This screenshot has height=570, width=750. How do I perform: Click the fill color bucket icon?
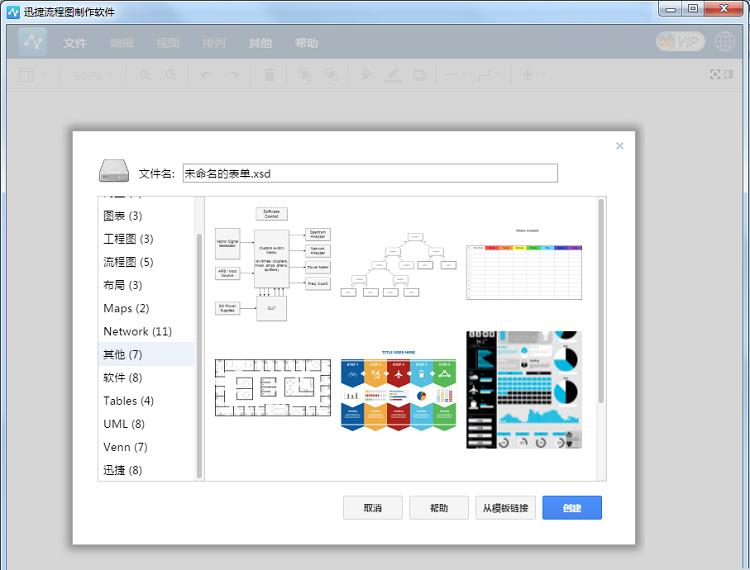[x=366, y=75]
